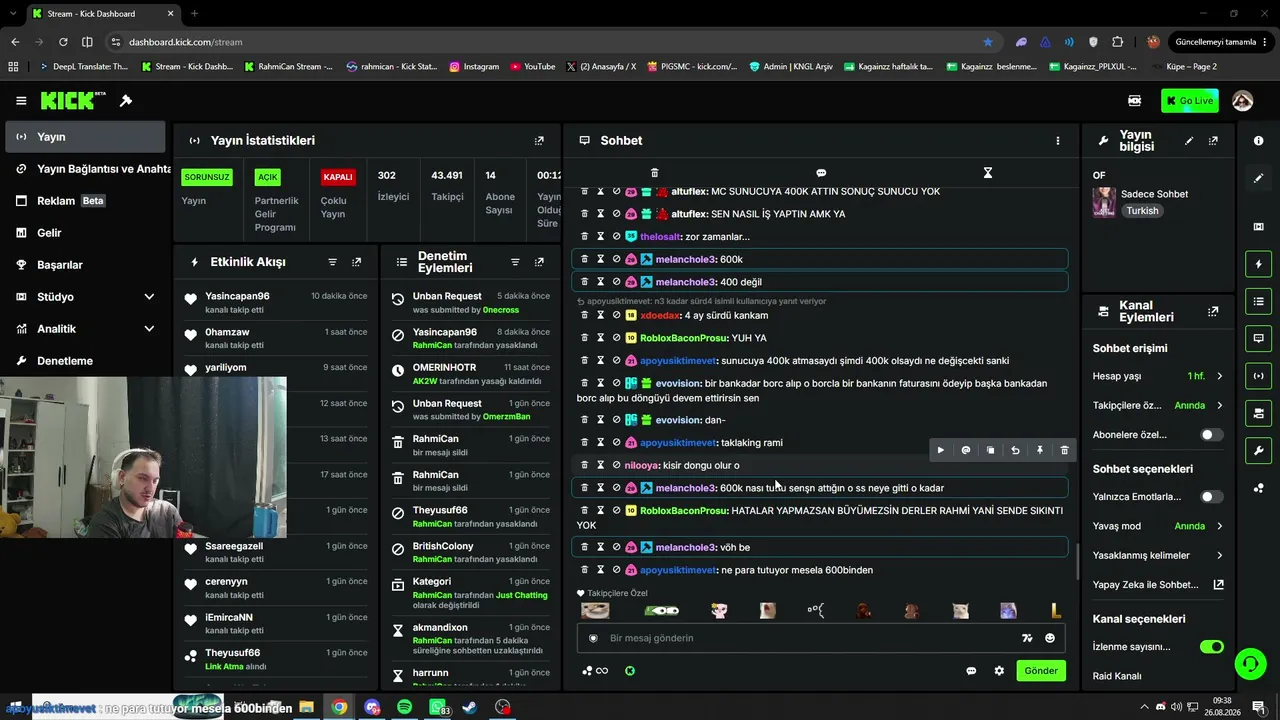The image size is (1280, 720).
Task: Open Spotify from the Windows taskbar
Action: tap(404, 708)
